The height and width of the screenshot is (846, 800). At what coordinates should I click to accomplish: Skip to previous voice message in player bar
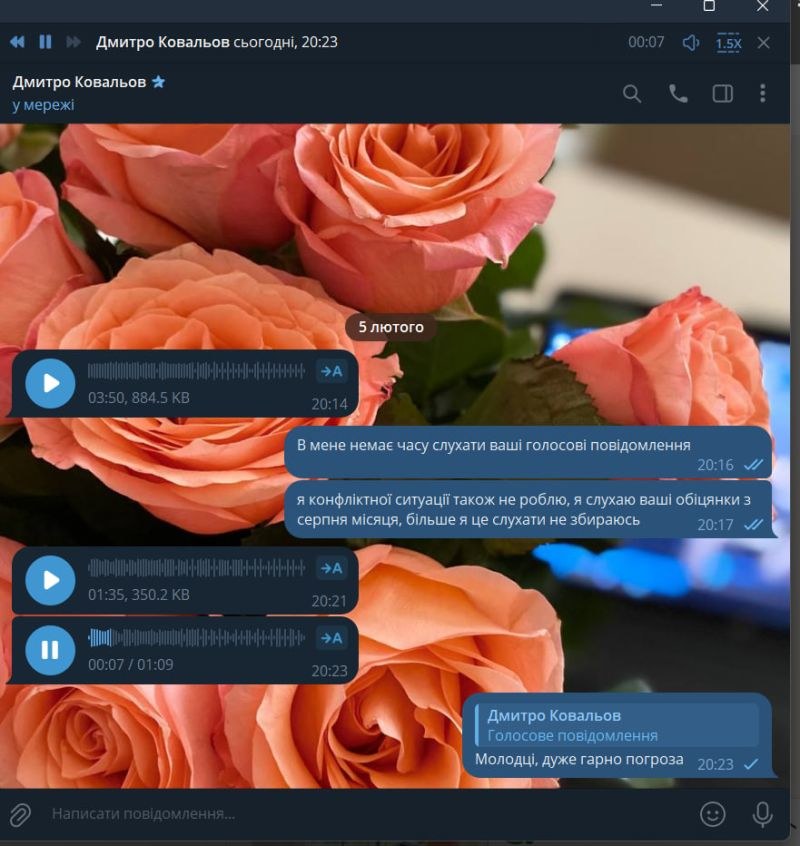pyautogui.click(x=17, y=42)
